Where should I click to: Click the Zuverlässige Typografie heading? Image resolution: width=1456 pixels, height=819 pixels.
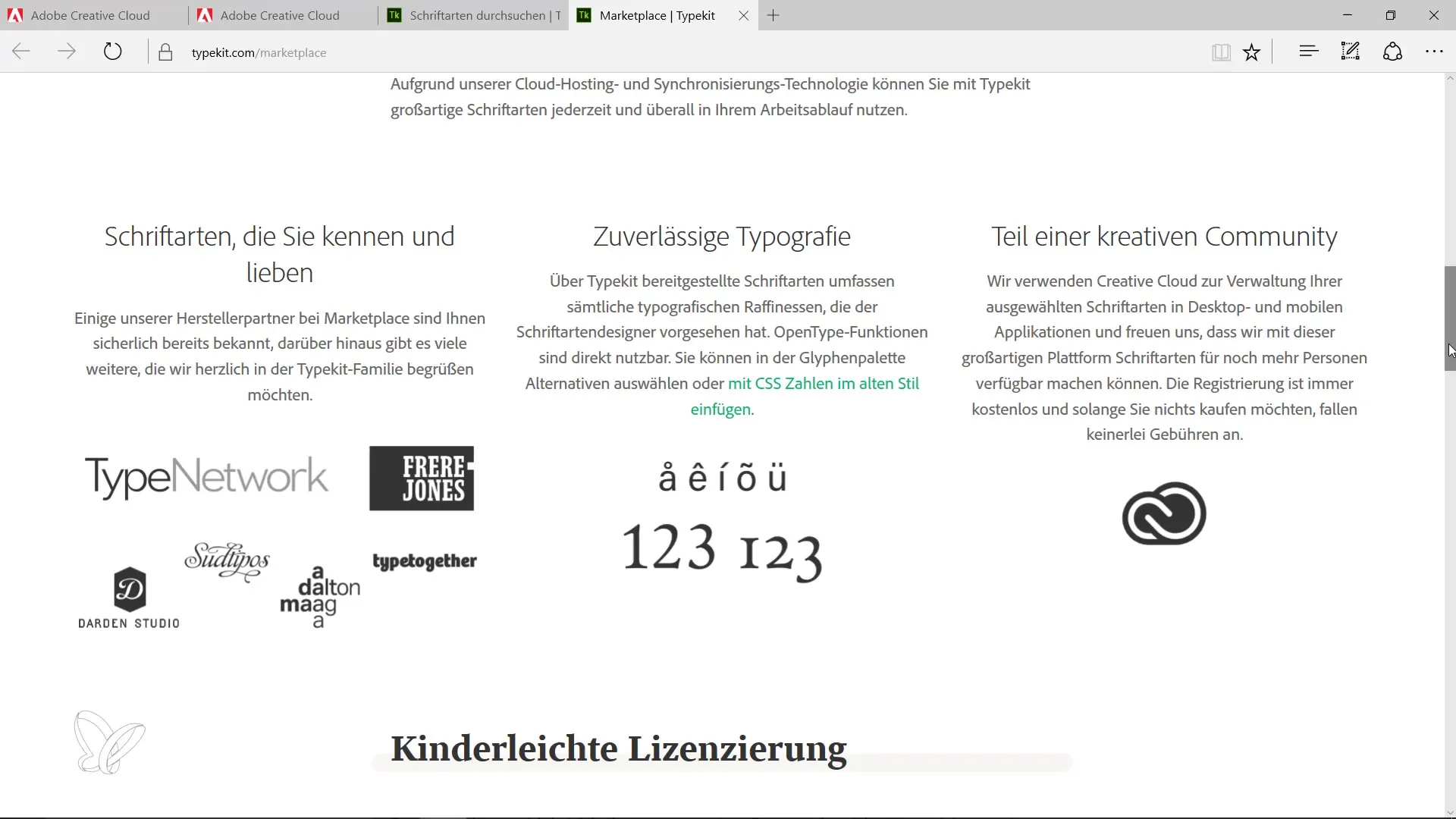point(722,237)
